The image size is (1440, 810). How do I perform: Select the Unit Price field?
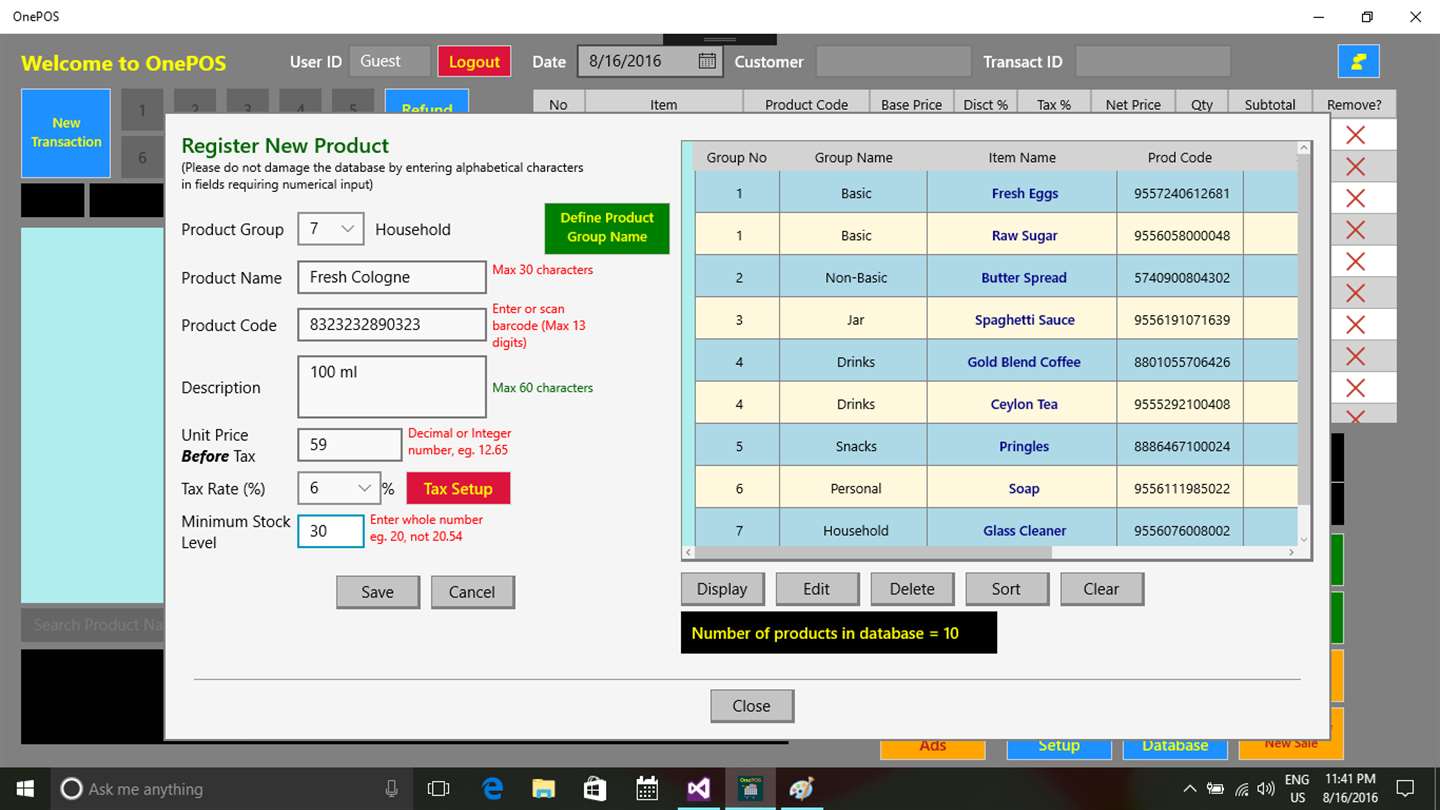click(350, 445)
